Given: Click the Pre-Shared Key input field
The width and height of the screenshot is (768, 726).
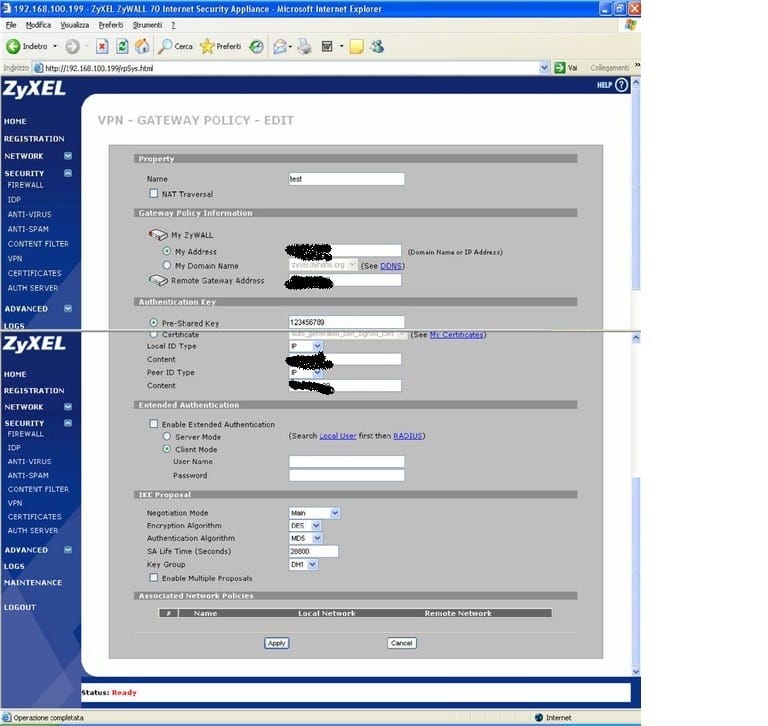Looking at the screenshot, I should point(346,322).
